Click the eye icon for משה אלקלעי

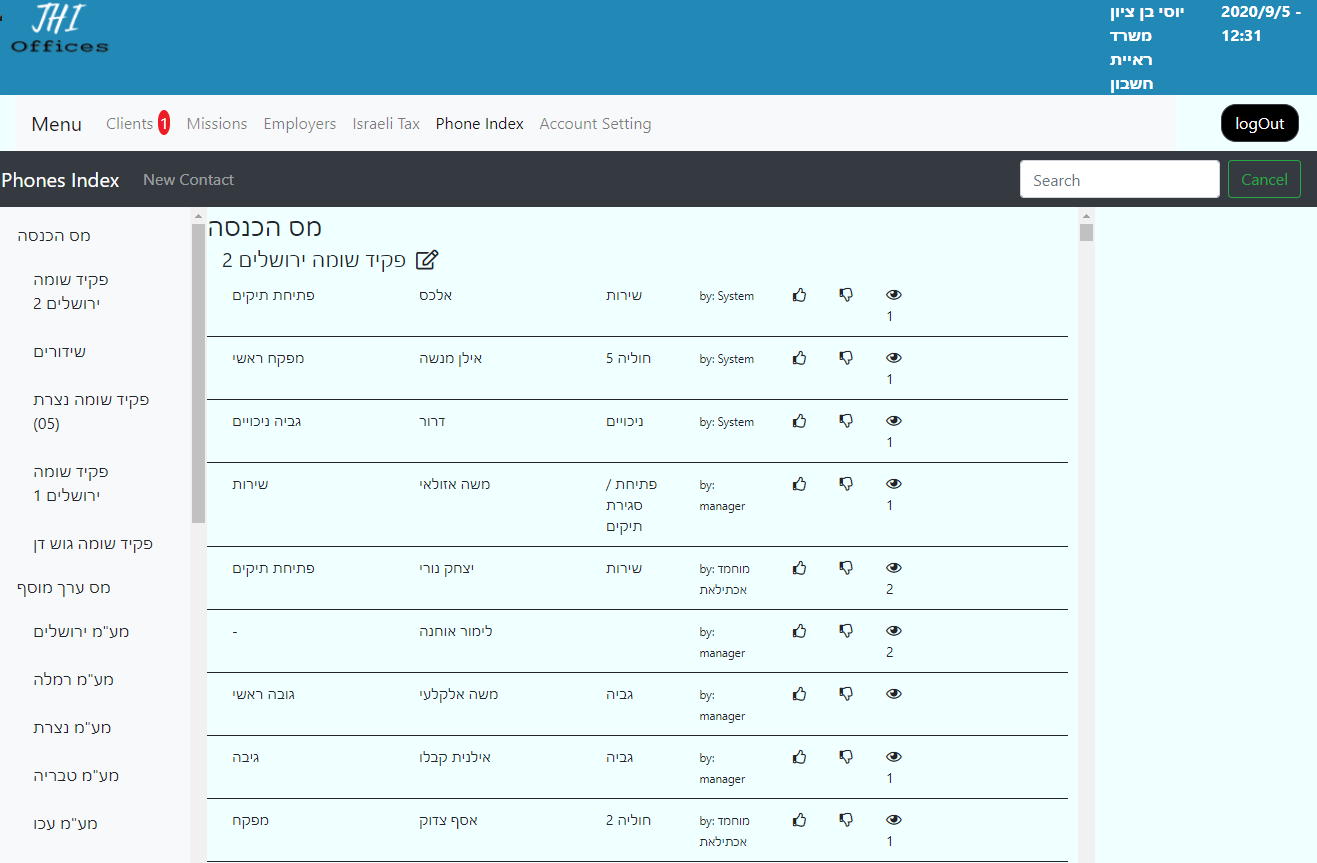[894, 694]
